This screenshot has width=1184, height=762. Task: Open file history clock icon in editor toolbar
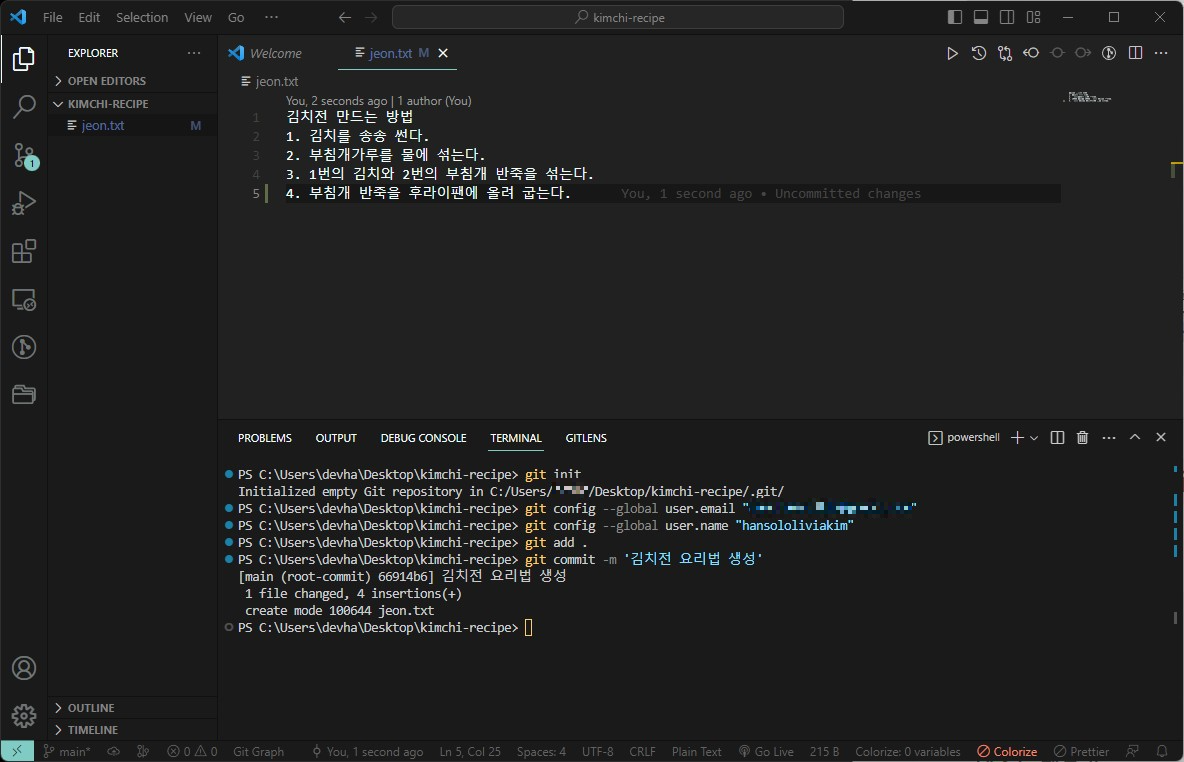979,53
